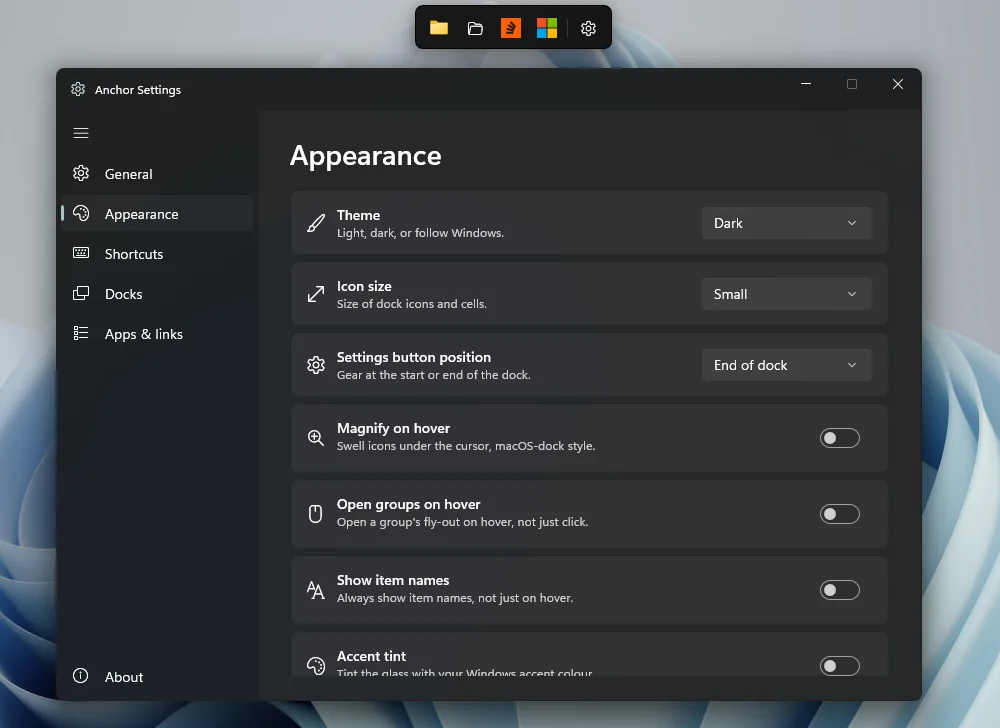Click the Icon size resize arrow icon

point(316,294)
